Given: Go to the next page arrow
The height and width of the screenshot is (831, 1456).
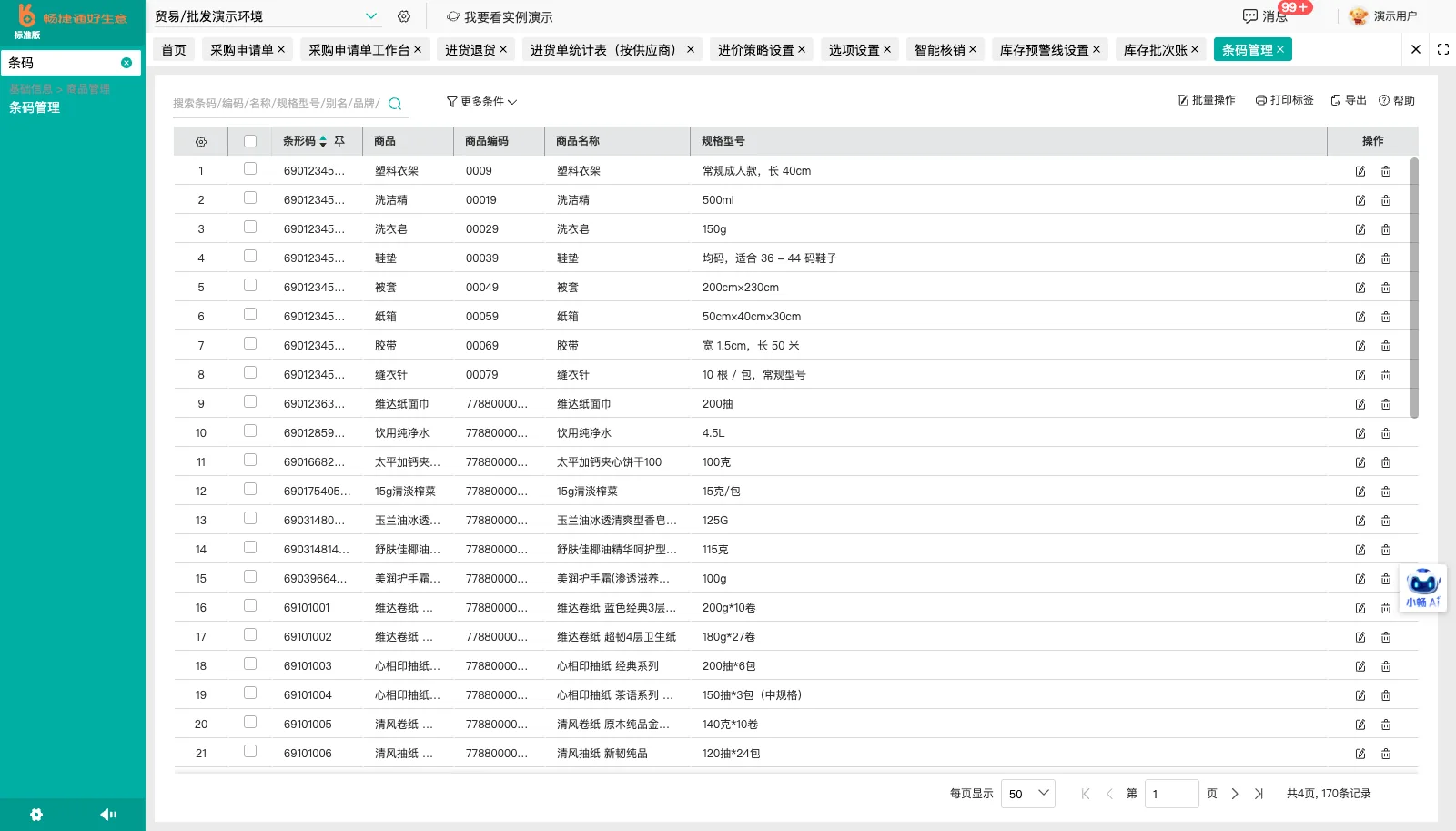Looking at the screenshot, I should (x=1235, y=794).
